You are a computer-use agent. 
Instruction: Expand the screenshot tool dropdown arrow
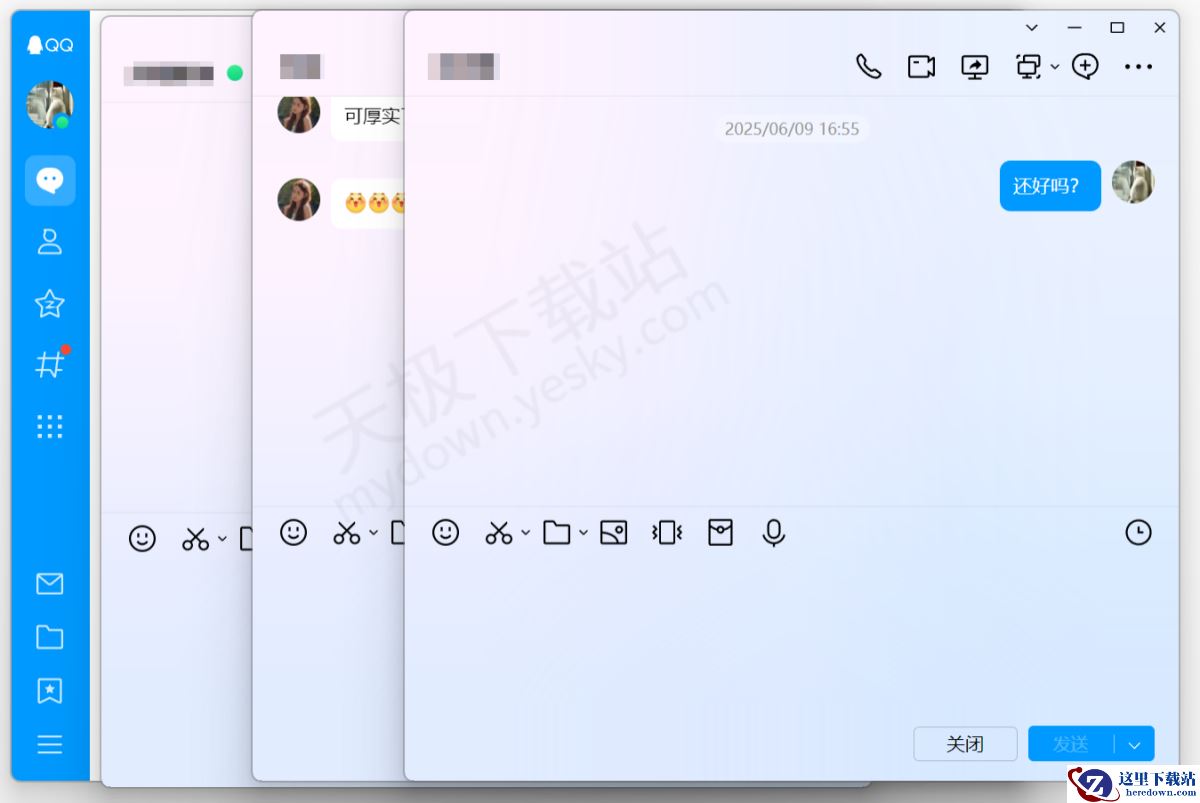coord(523,534)
